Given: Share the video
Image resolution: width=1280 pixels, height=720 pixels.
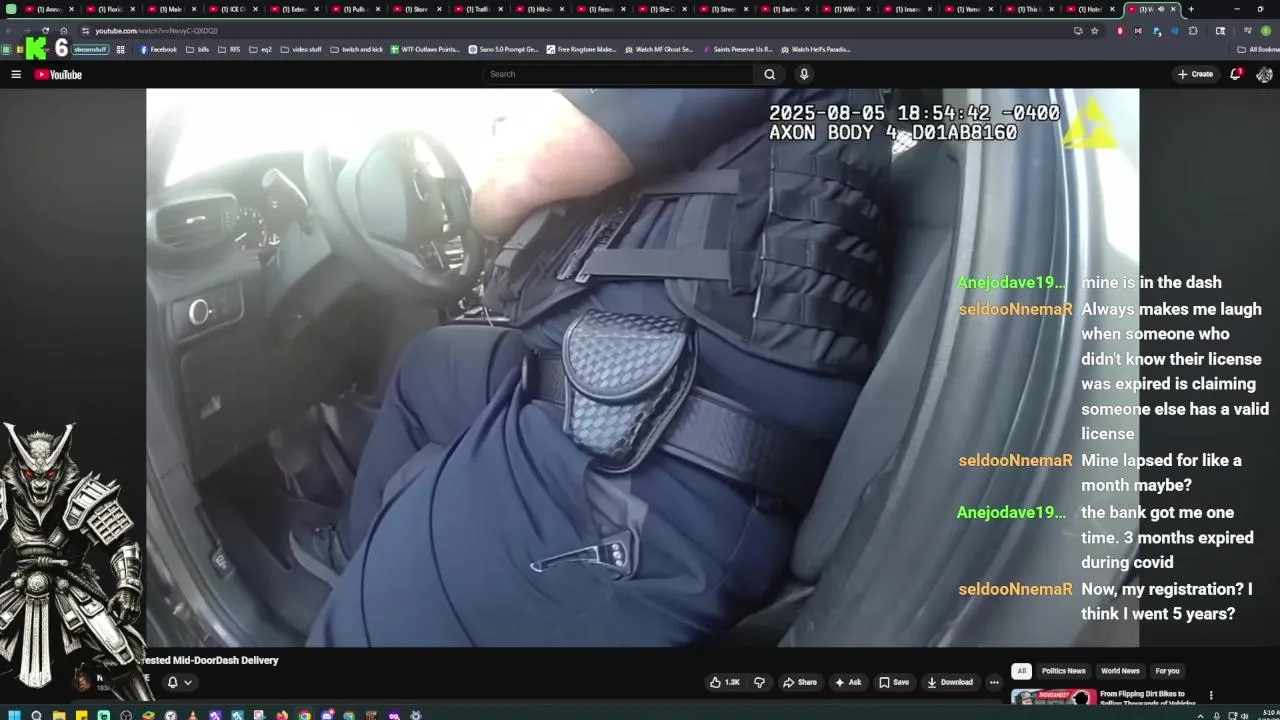Looking at the screenshot, I should 800,682.
